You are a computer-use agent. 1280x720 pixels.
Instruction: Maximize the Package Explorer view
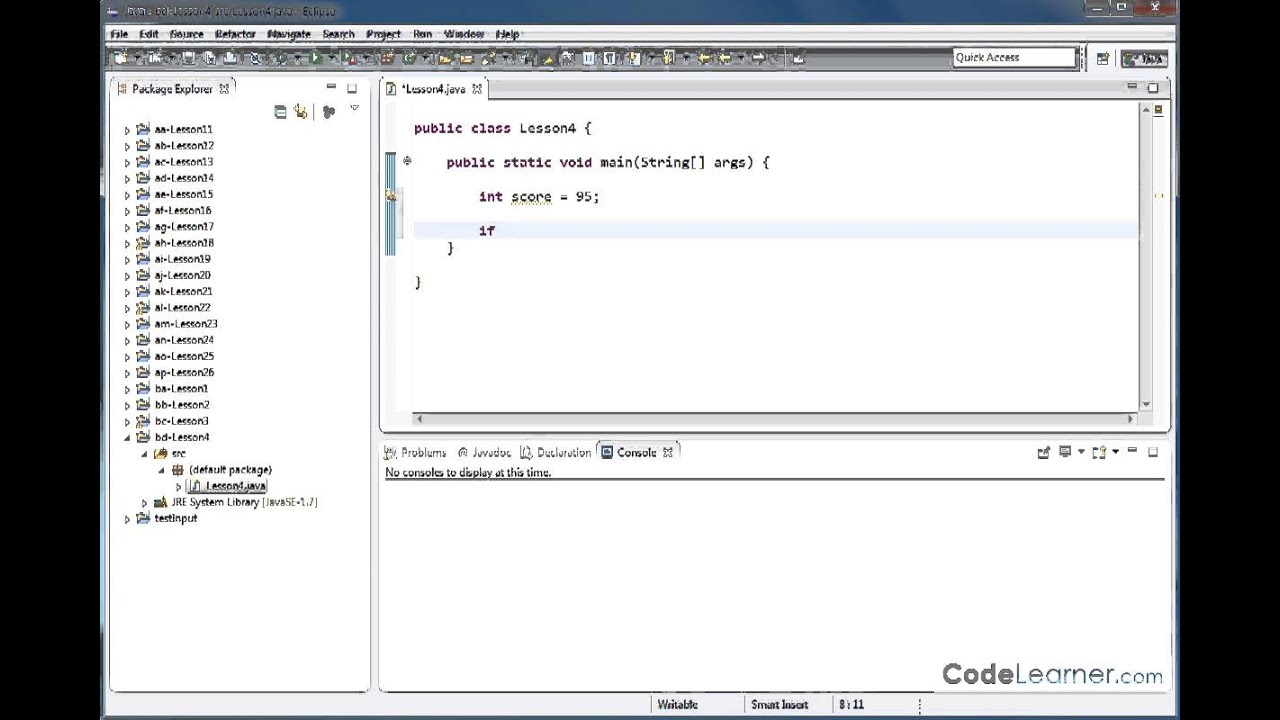click(352, 88)
